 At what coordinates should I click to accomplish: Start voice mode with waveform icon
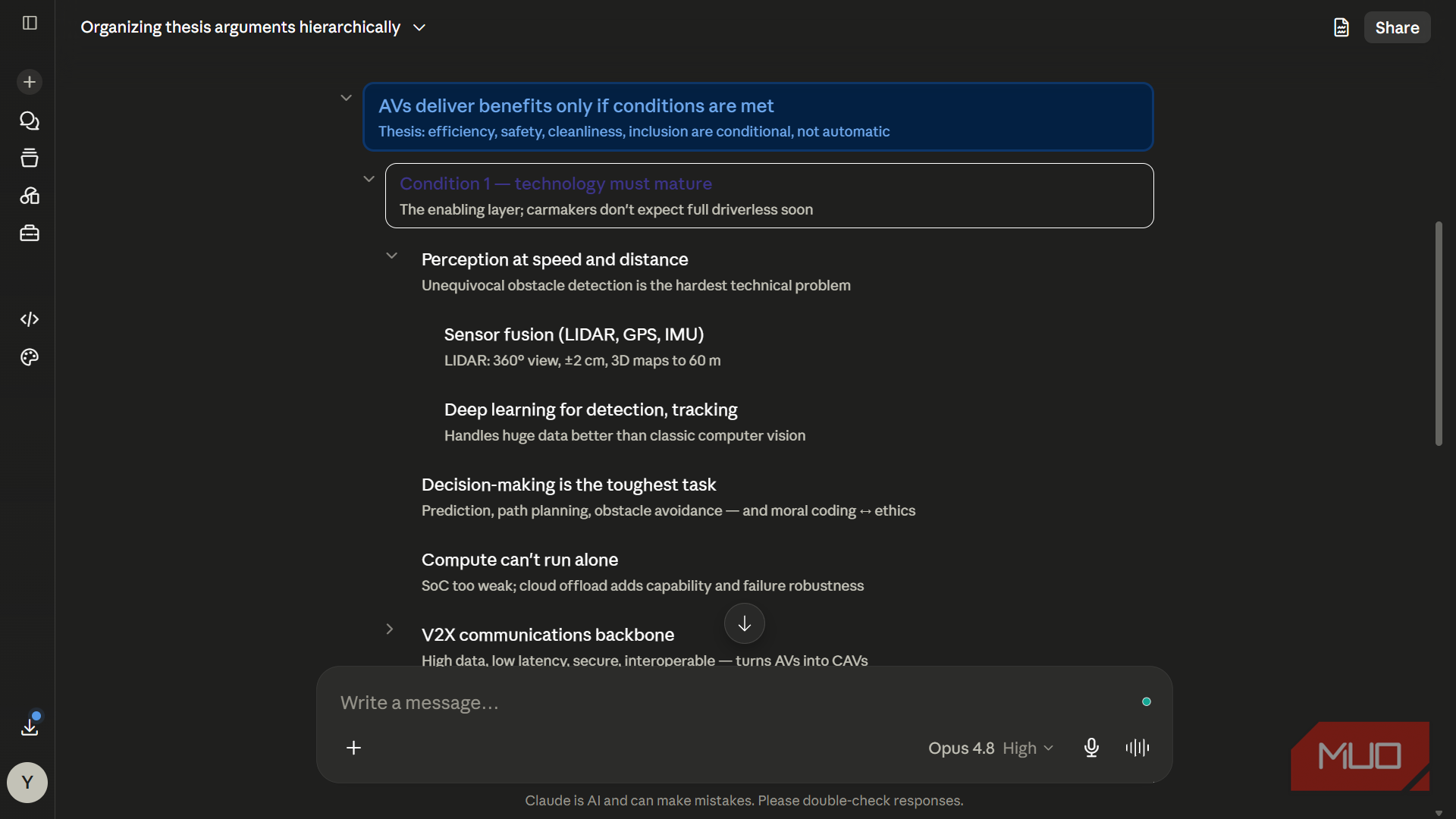1137,748
